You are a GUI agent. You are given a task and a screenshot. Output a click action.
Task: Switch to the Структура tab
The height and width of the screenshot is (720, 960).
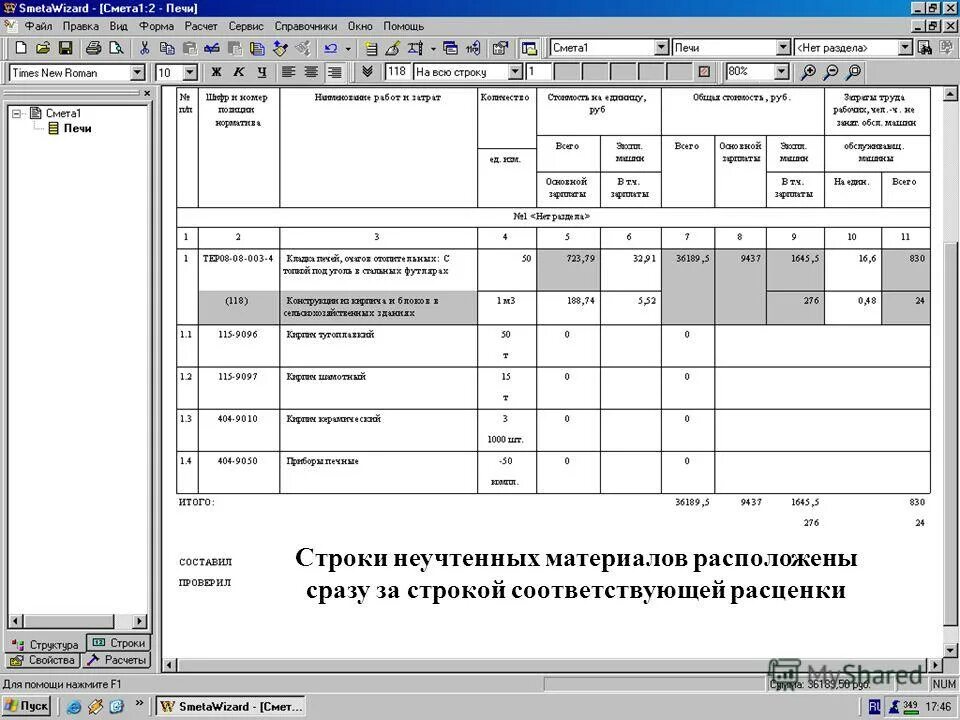(46, 644)
